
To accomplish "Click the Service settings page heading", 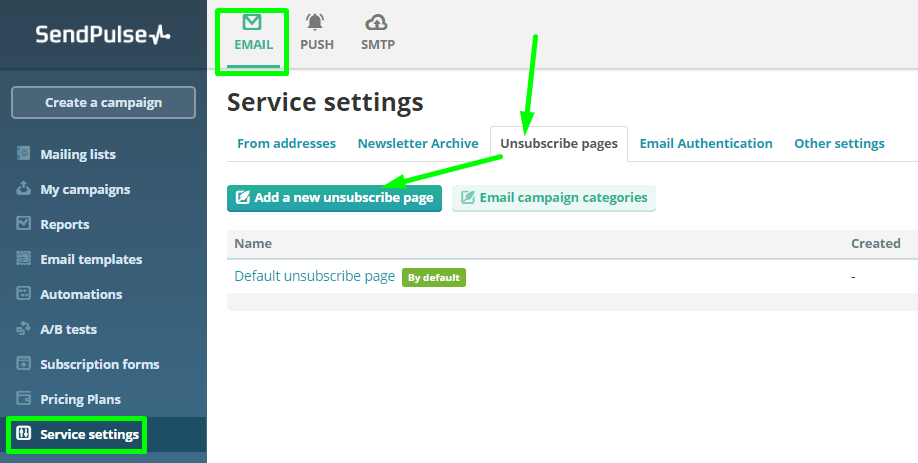I will [325, 102].
